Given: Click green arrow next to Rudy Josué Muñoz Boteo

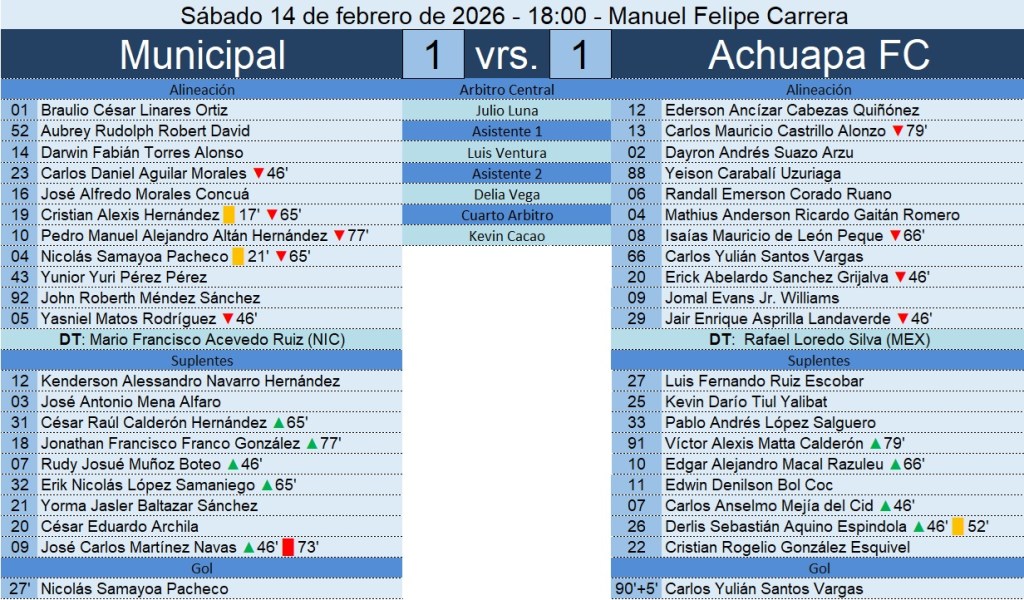Looking at the screenshot, I should (233, 464).
